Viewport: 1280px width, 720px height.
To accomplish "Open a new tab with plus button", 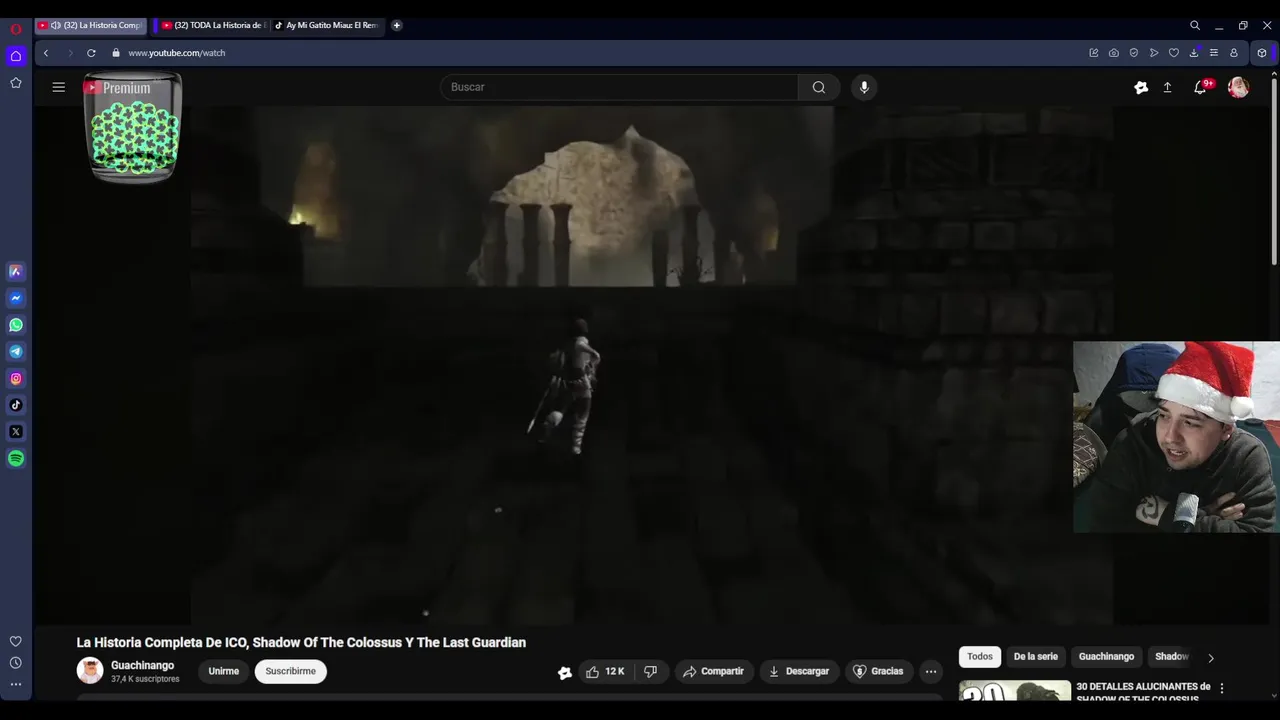I will click(x=397, y=26).
